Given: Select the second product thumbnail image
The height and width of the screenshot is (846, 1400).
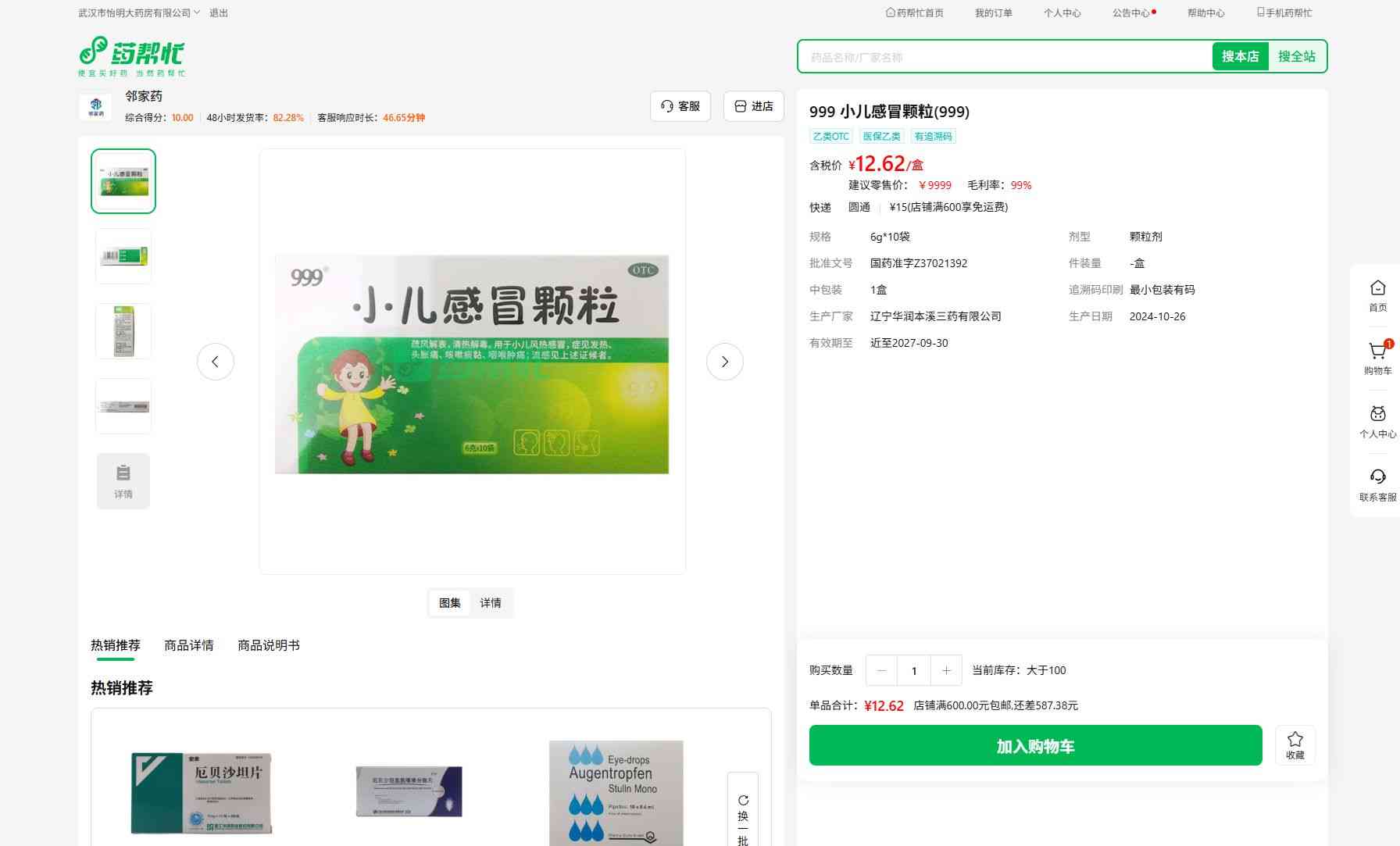Looking at the screenshot, I should (x=123, y=256).
